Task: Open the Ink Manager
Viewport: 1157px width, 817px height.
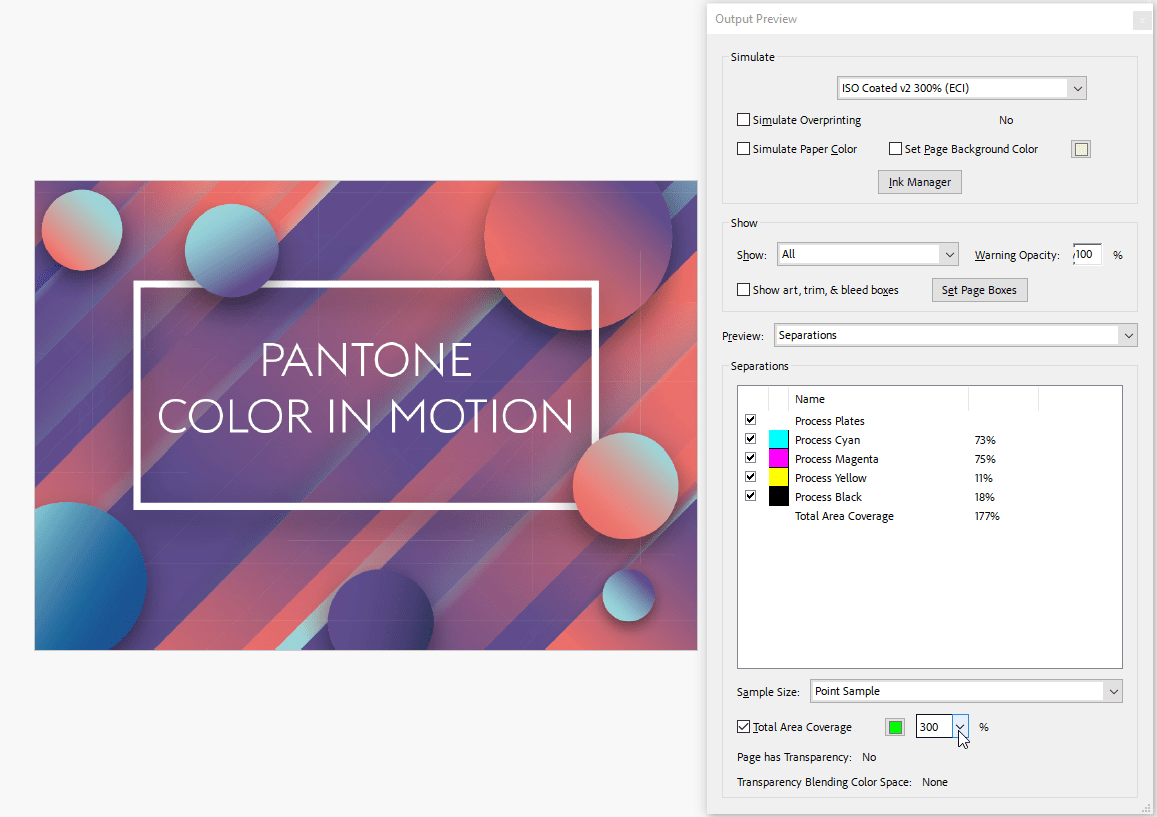Action: point(919,182)
